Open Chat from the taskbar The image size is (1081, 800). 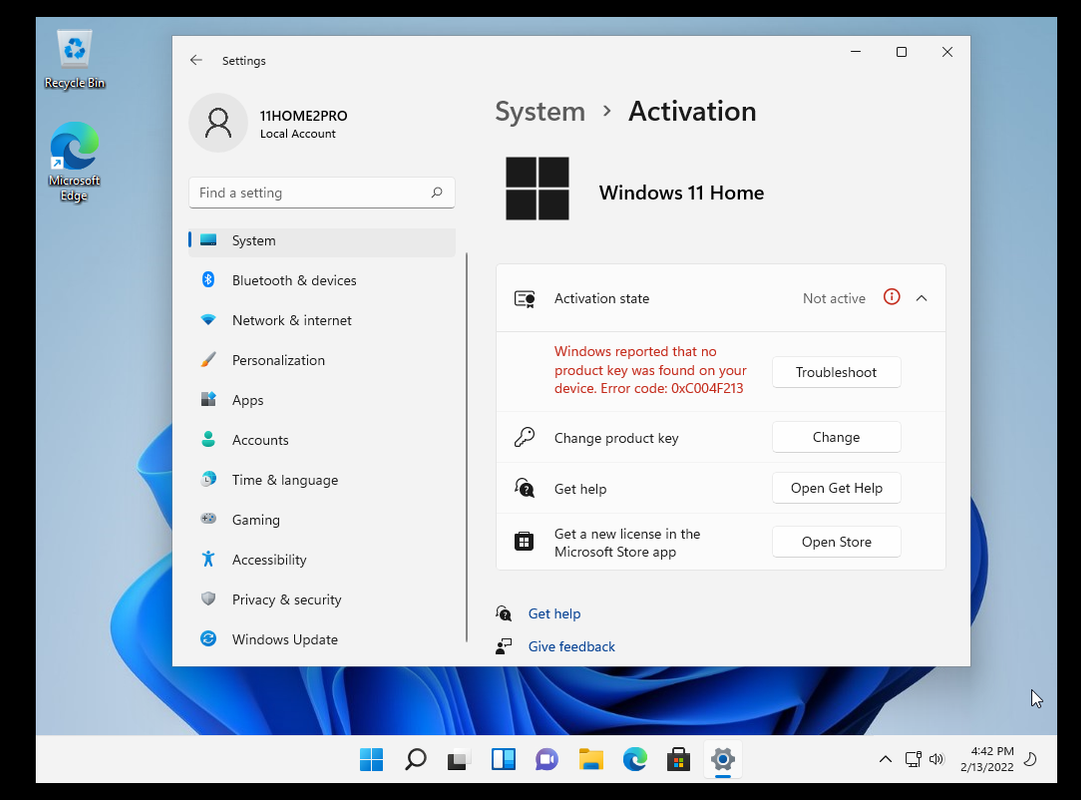[547, 759]
